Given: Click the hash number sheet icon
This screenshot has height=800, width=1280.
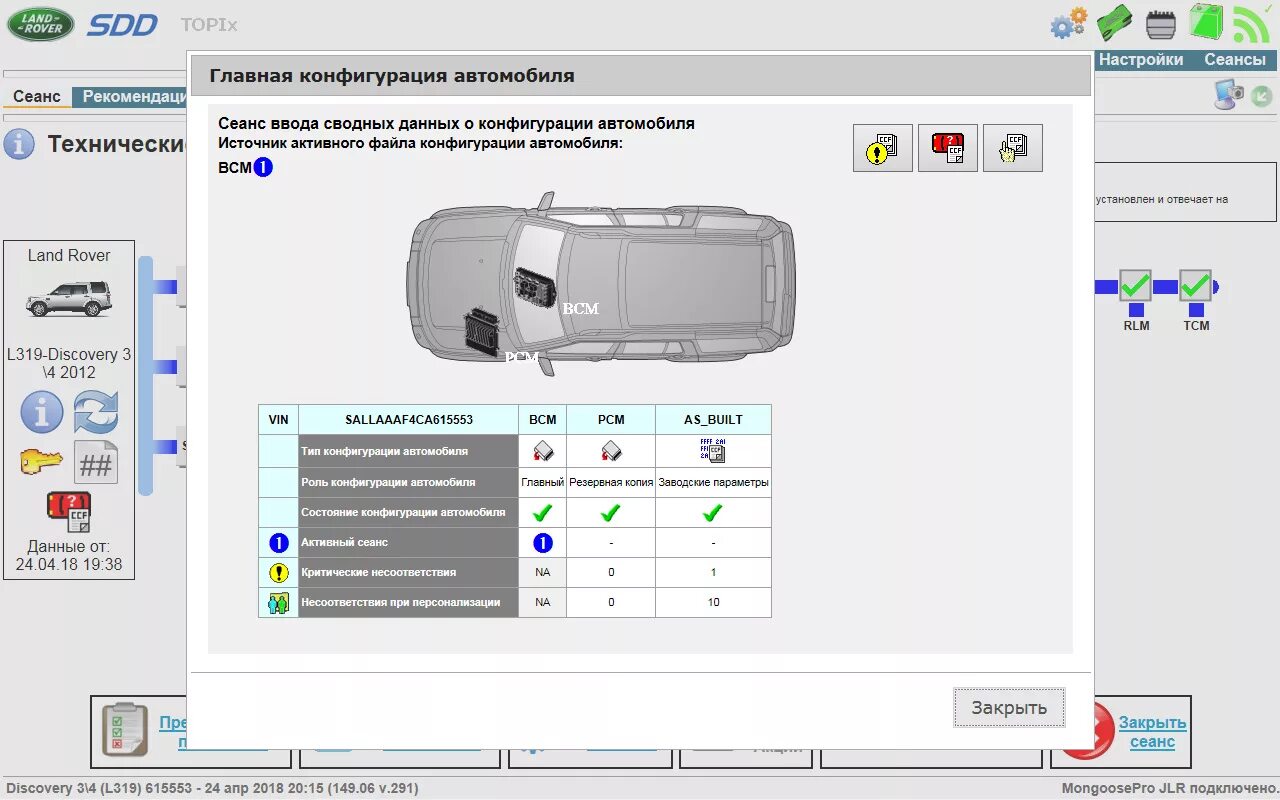Looking at the screenshot, I should 96,462.
